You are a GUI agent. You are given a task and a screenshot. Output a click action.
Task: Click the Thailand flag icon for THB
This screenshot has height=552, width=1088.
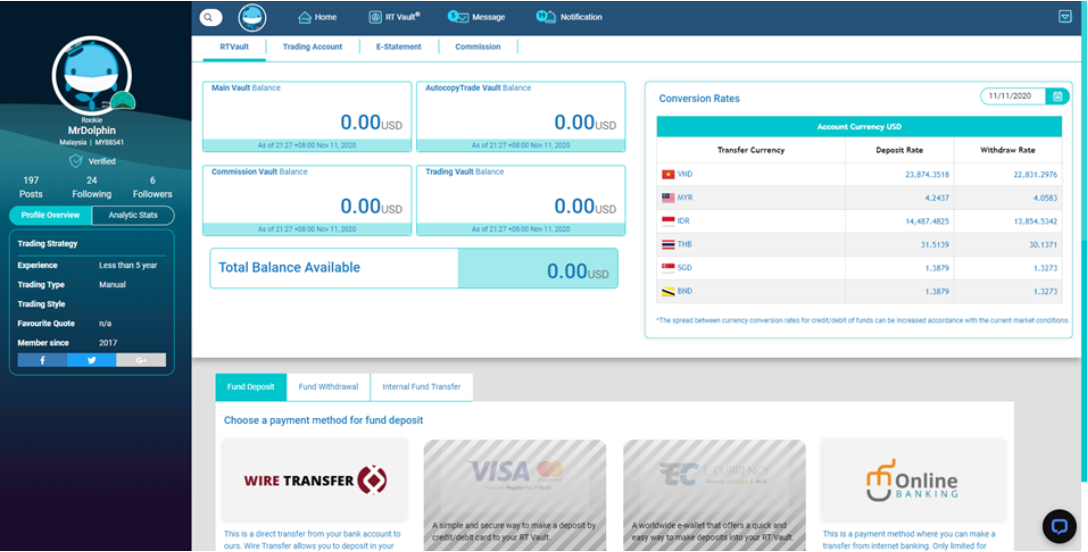(668, 245)
